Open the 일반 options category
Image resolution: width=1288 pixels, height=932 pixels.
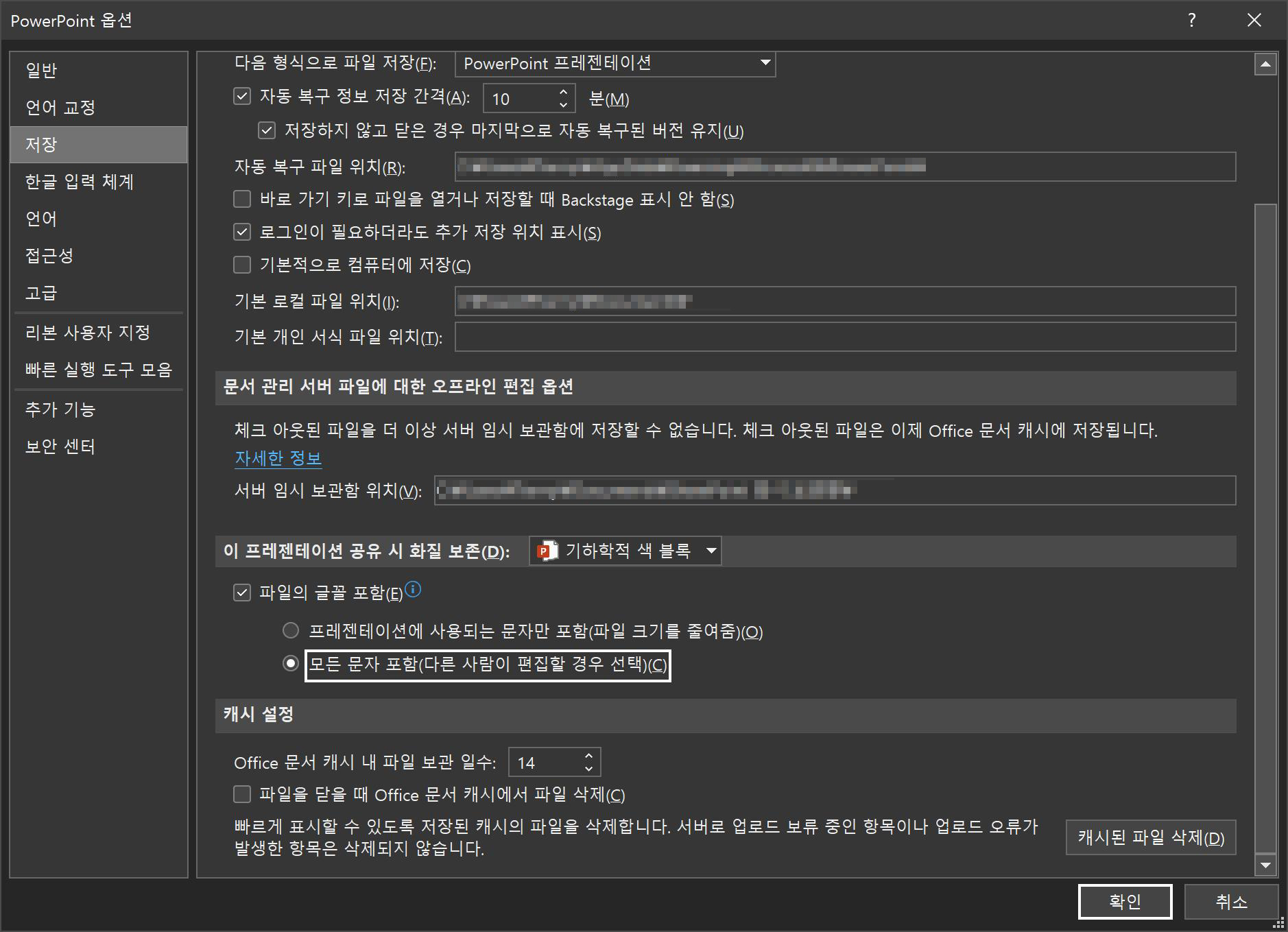click(x=99, y=70)
